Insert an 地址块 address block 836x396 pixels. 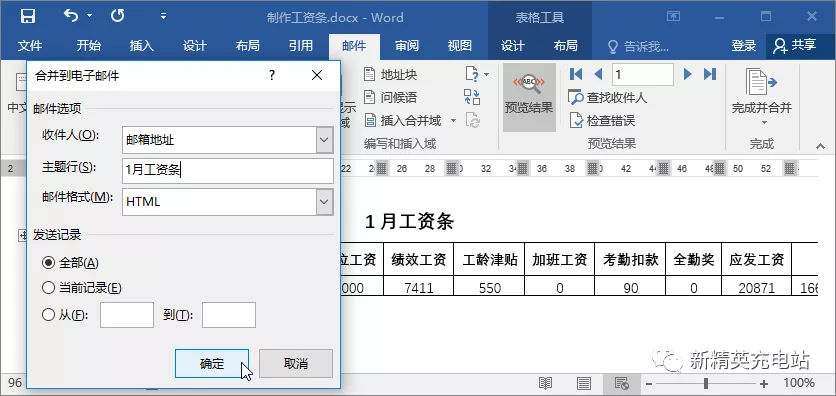click(390, 75)
